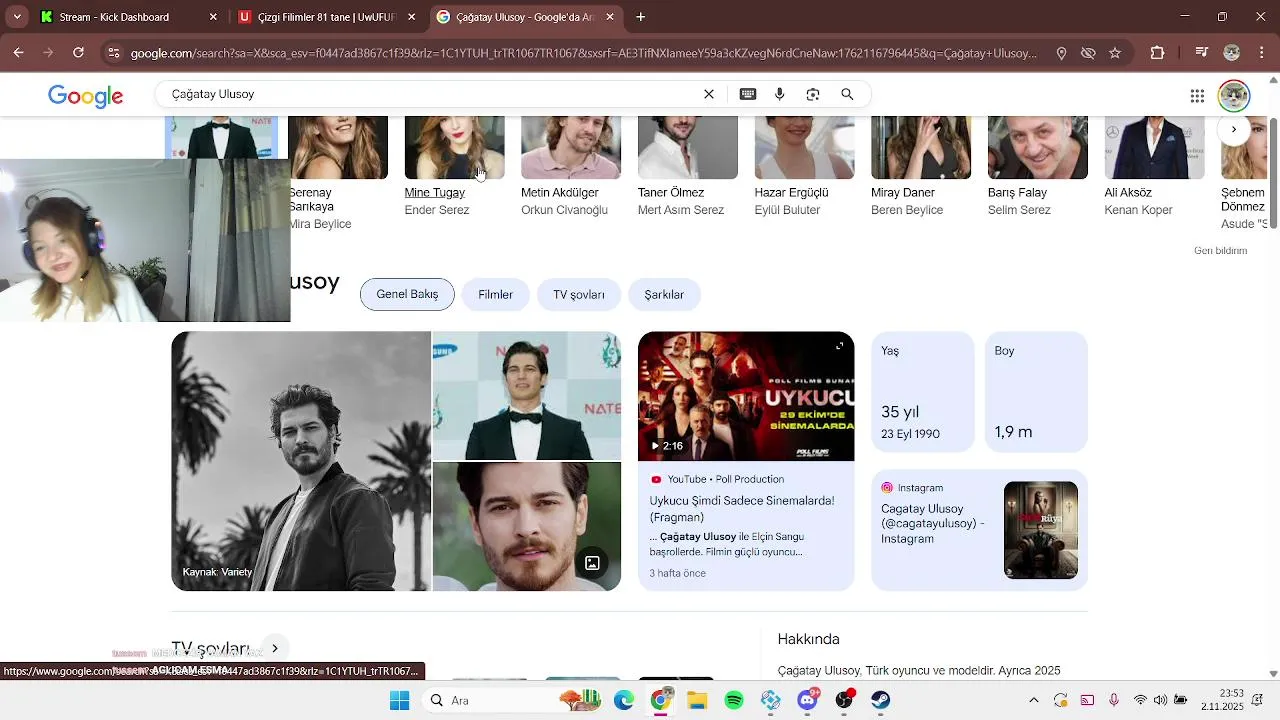Open volume control in system tray
The image size is (1280, 720).
coord(1160,700)
